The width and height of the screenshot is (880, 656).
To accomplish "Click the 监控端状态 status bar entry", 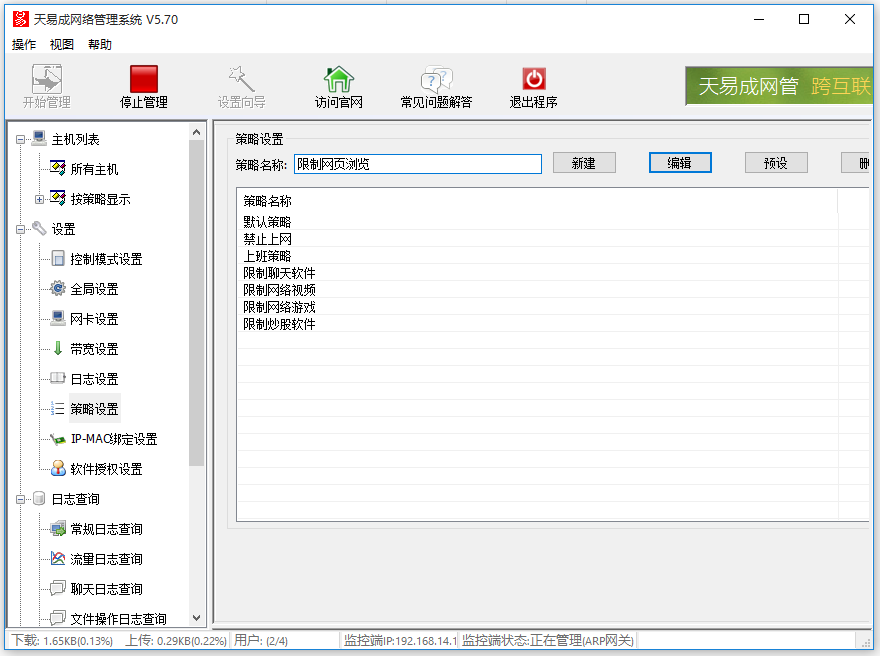I will [x=548, y=640].
